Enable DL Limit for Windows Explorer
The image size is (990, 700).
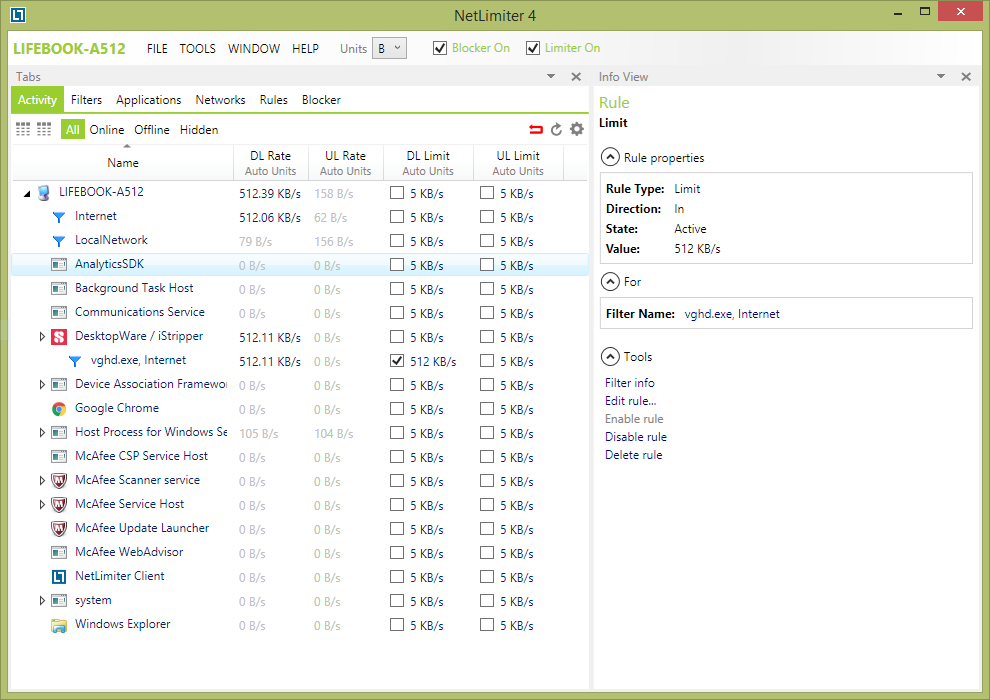[397, 624]
